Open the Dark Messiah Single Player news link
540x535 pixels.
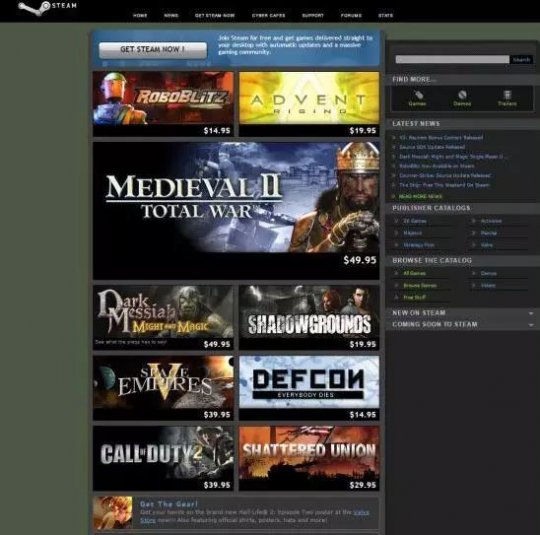point(453,157)
